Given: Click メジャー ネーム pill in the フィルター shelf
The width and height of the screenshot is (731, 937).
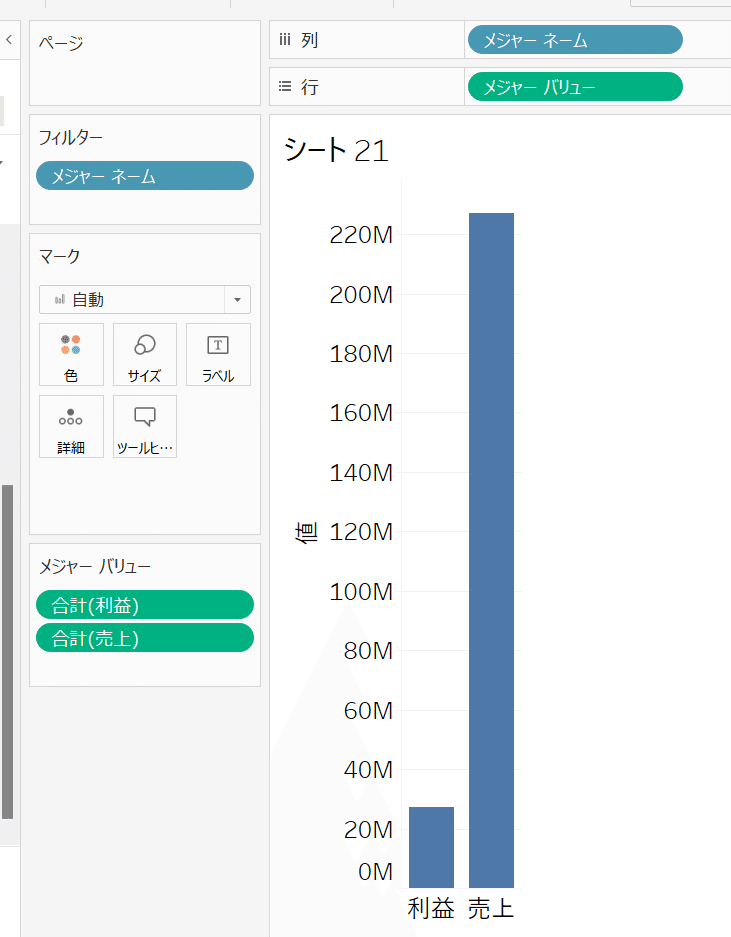Looking at the screenshot, I should coord(144,176).
